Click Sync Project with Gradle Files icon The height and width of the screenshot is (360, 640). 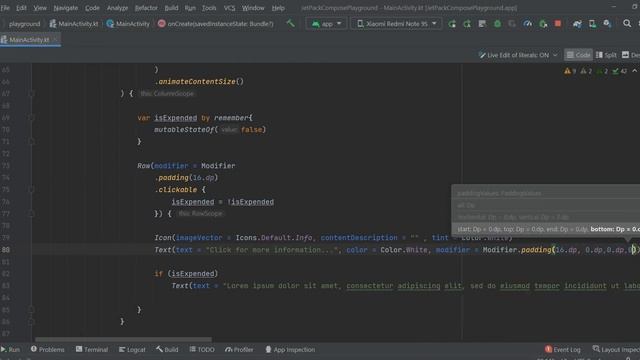click(x=577, y=24)
